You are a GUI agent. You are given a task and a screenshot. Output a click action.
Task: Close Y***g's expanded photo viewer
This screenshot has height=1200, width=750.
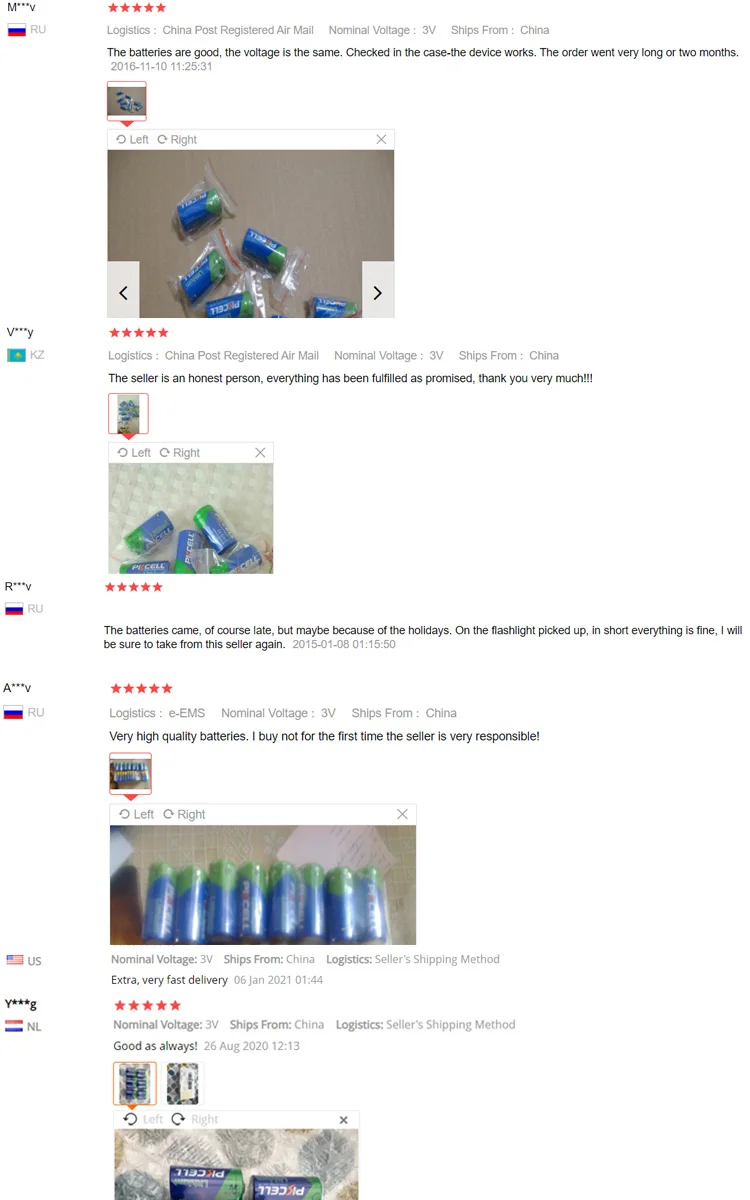point(344,1120)
